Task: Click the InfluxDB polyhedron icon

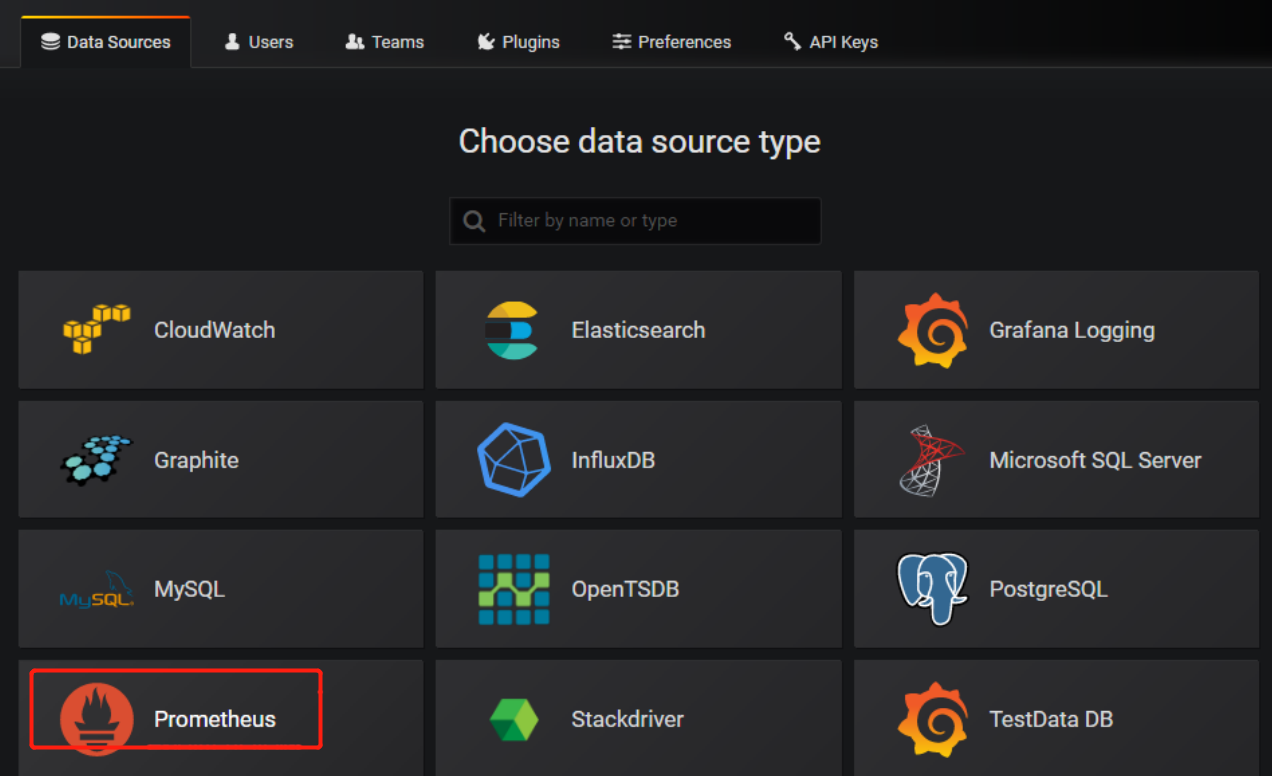Action: pyautogui.click(x=514, y=460)
